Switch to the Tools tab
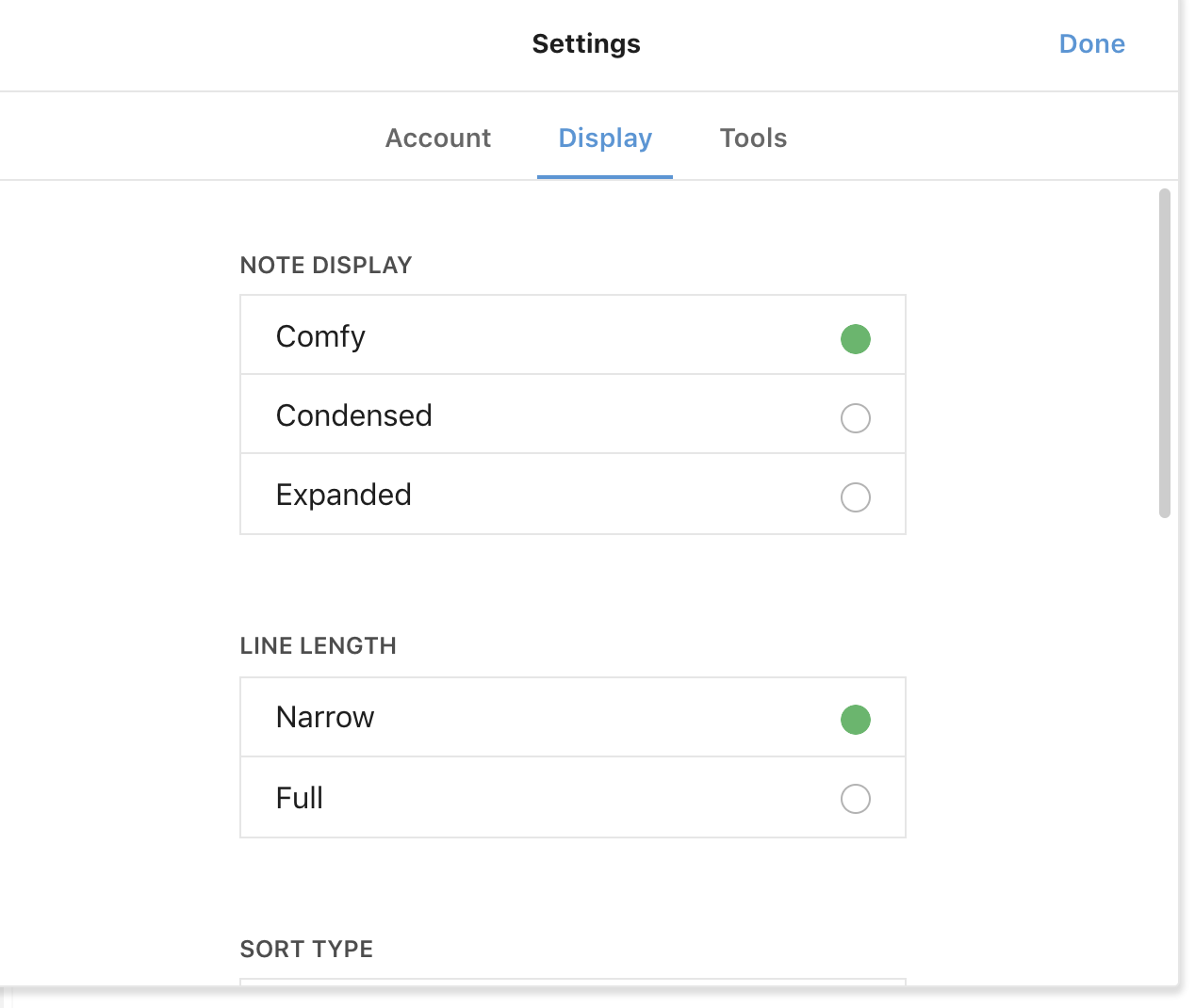Image resolution: width=1195 pixels, height=1008 pixels. [753, 138]
